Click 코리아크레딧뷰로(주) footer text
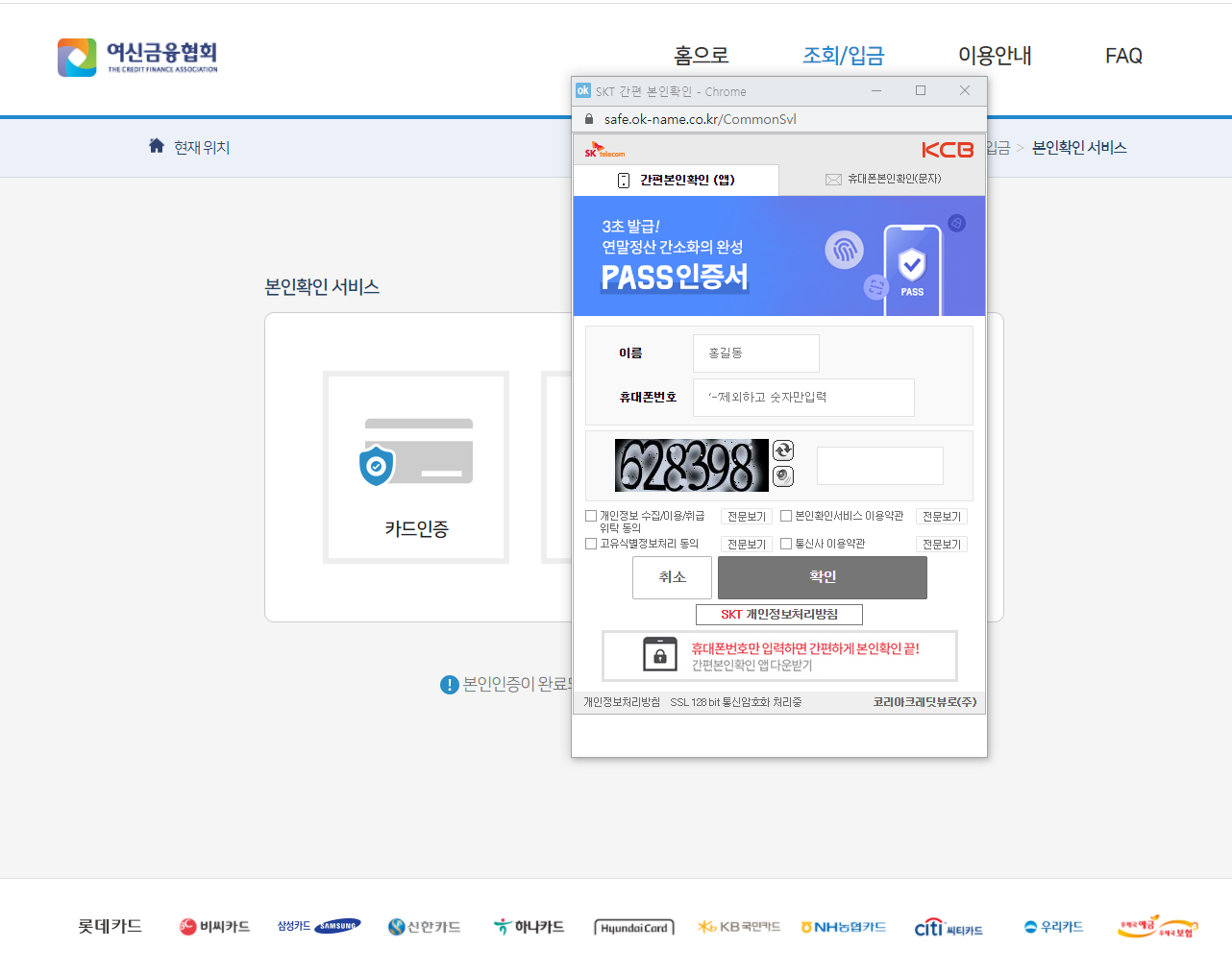 (x=924, y=702)
